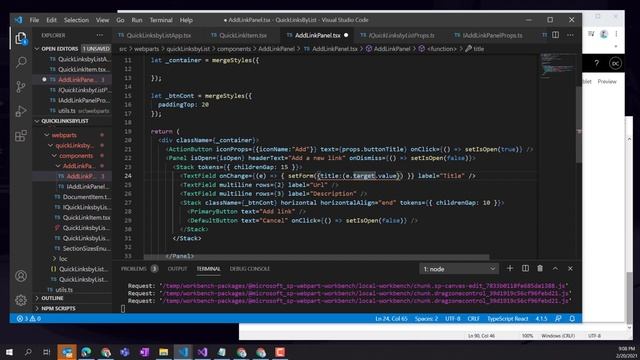This screenshot has width=640, height=360.
Task: Open the Microsoft Teams taskbar icon
Action: click(x=125, y=352)
